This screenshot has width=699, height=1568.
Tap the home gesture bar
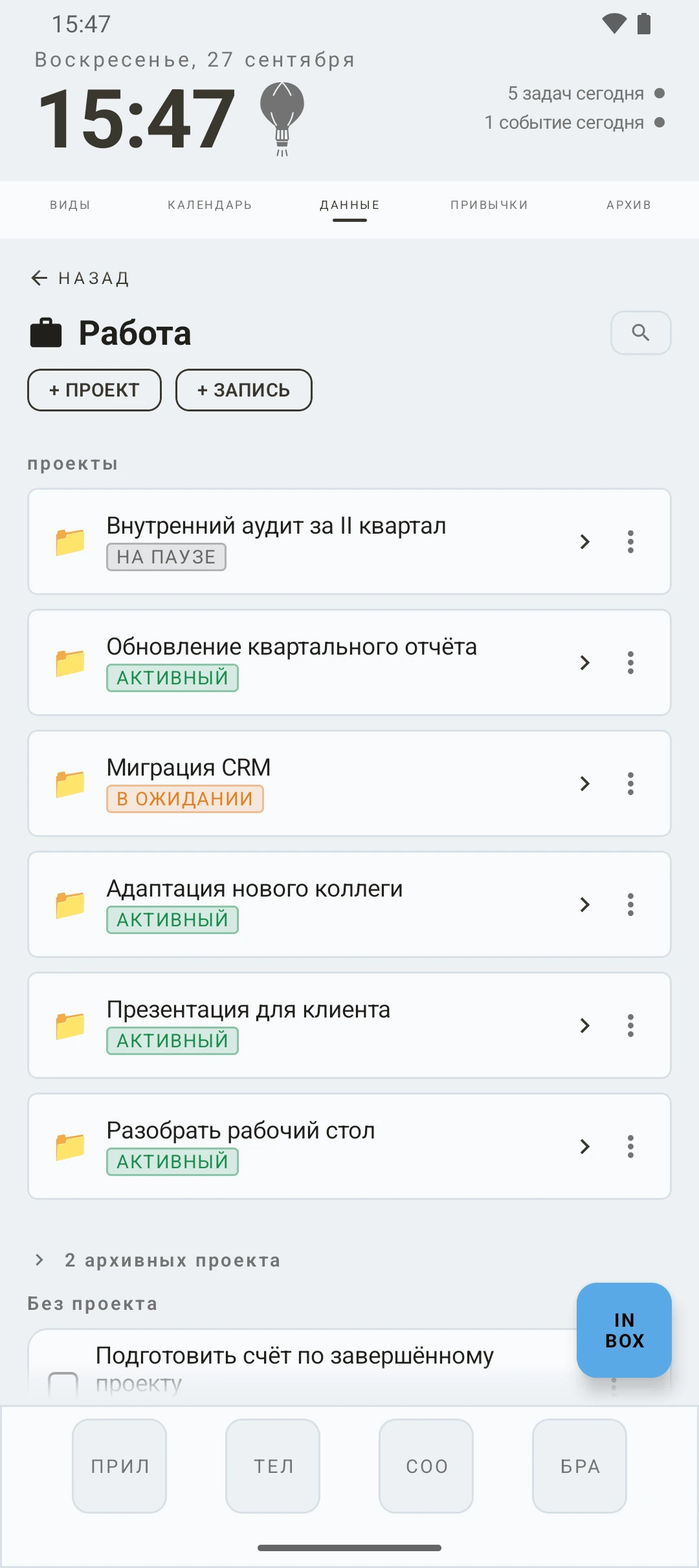click(x=349, y=1548)
